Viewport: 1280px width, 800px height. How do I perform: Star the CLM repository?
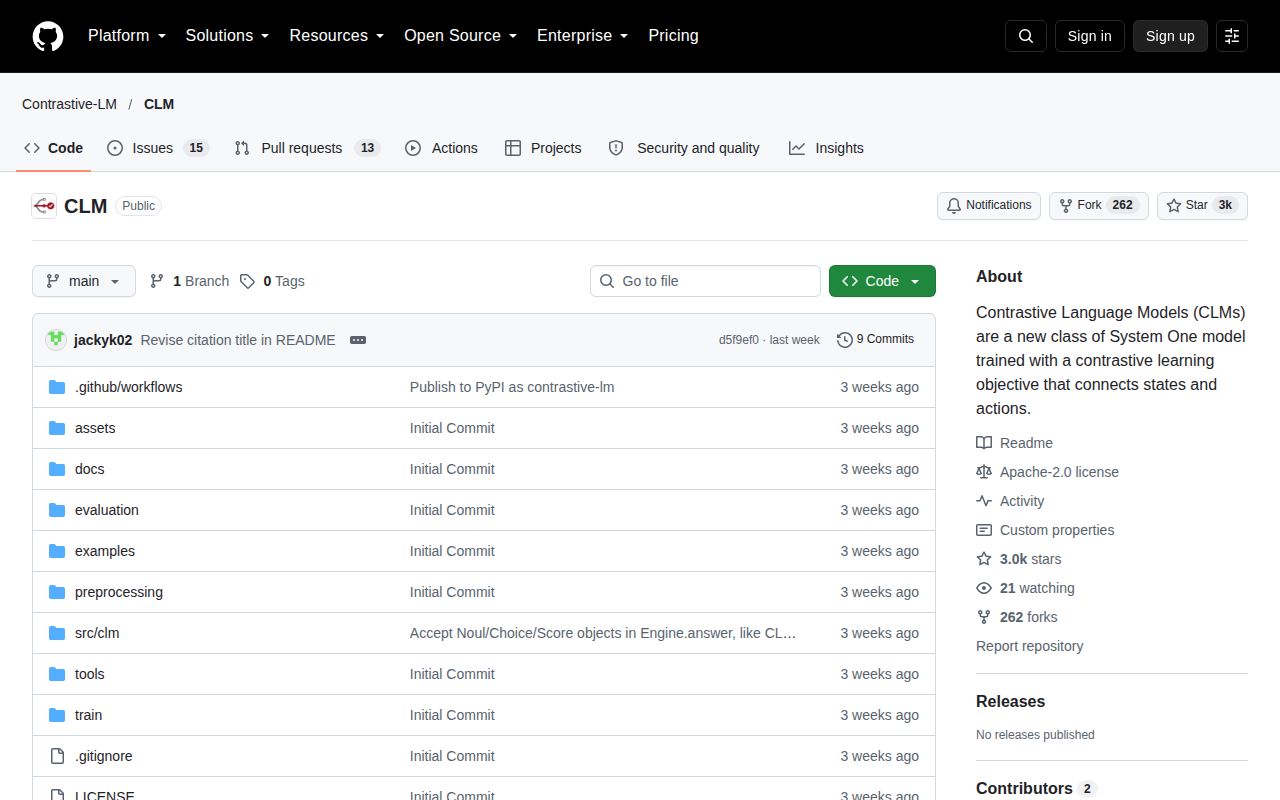pyautogui.click(x=1202, y=205)
